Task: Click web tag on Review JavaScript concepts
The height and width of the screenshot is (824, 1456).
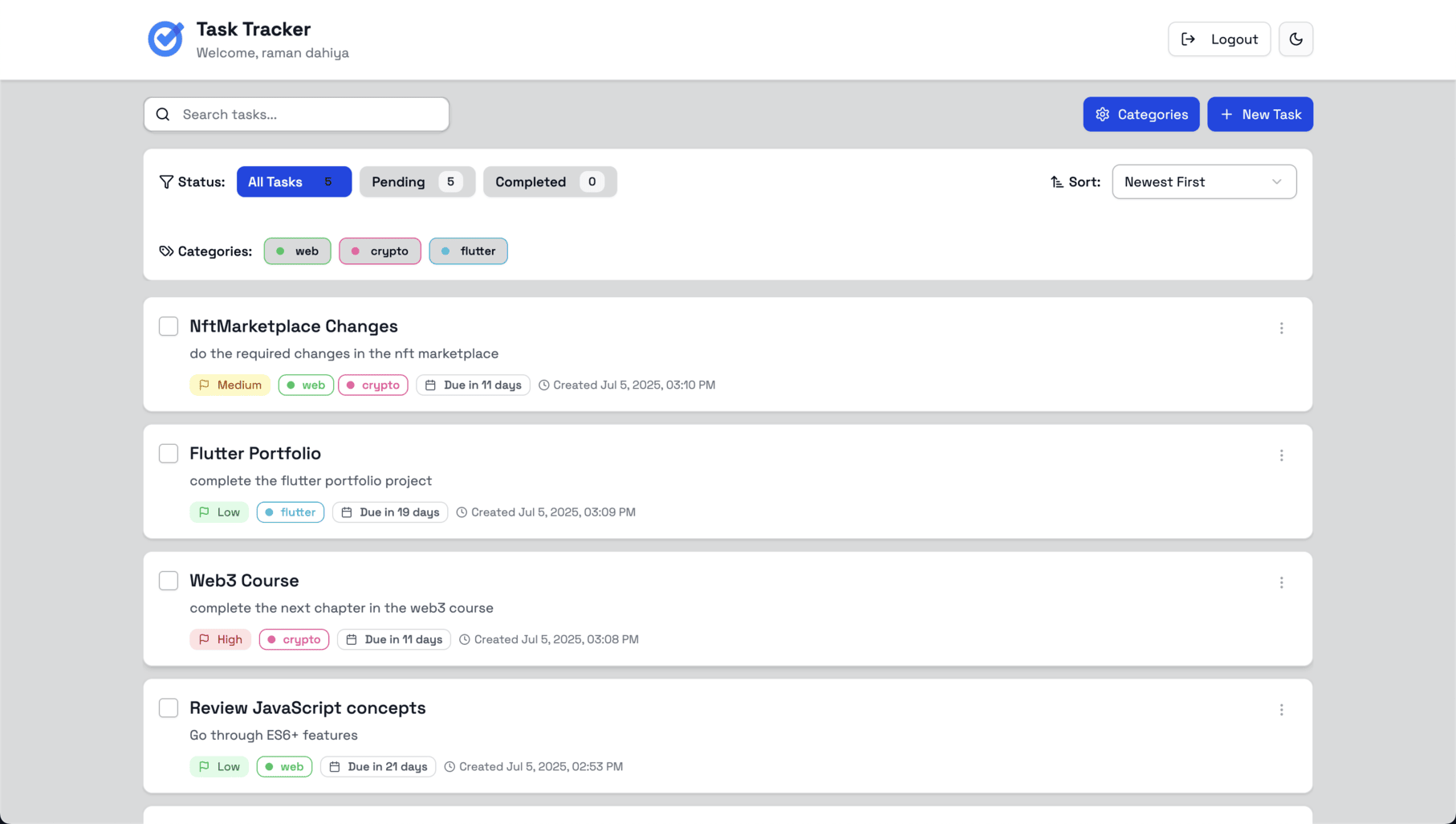Action: [x=284, y=767]
